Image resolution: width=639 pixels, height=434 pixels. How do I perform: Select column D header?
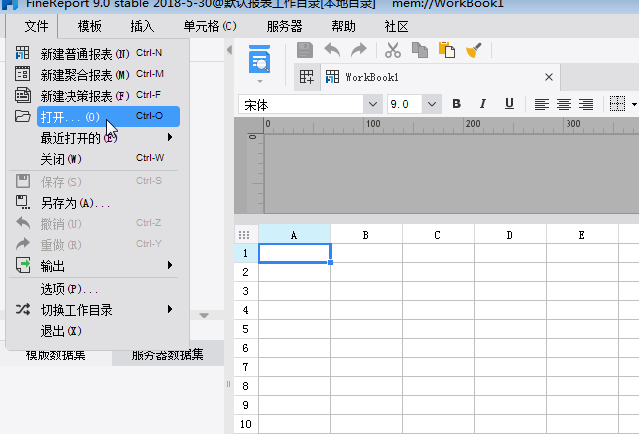click(x=510, y=235)
